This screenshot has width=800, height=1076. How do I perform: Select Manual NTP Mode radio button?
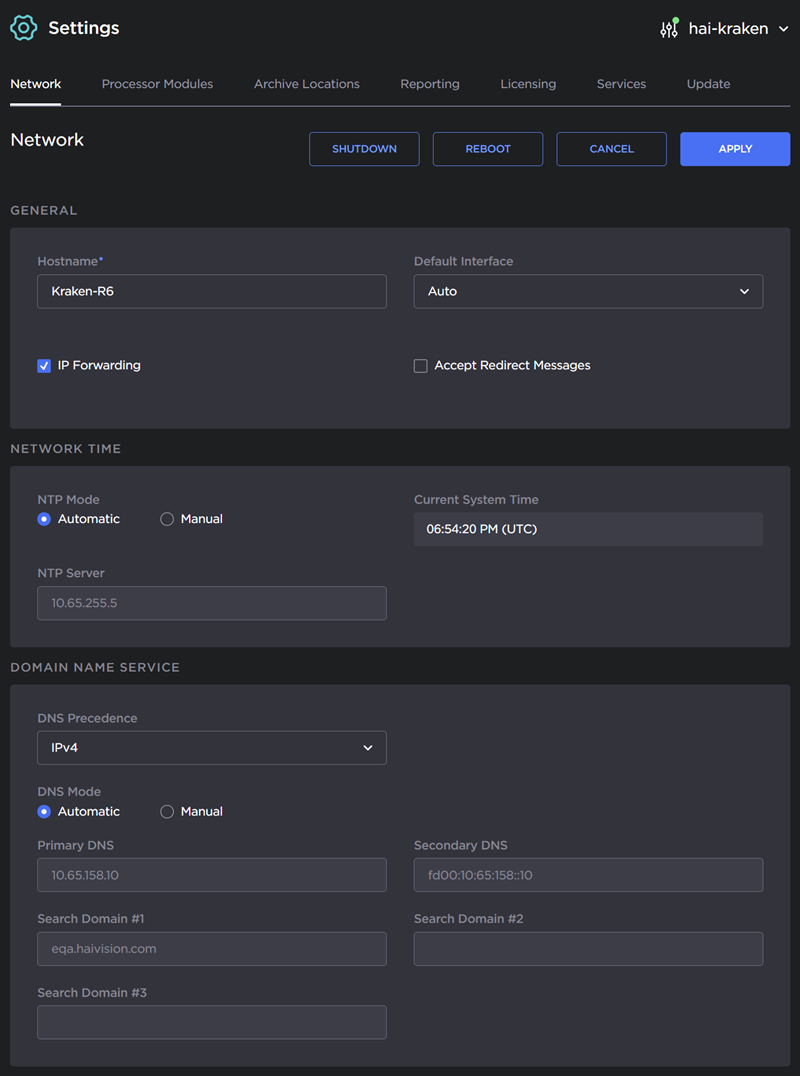pos(167,519)
